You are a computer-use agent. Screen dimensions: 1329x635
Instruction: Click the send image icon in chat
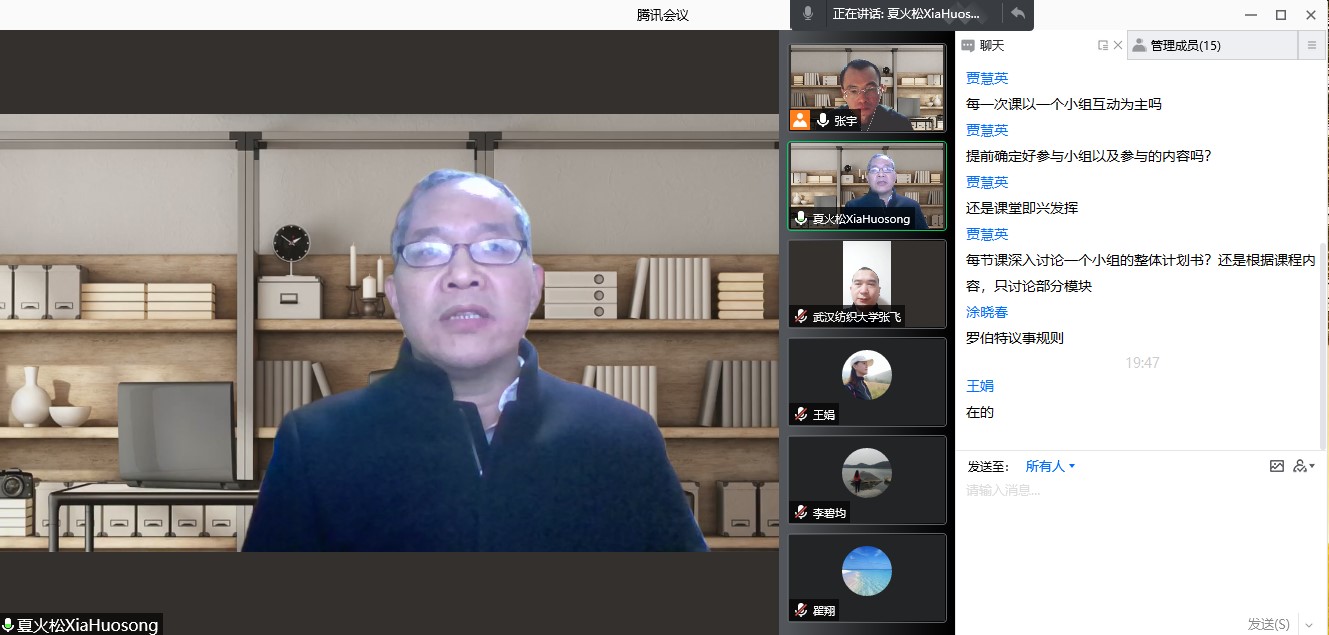(x=1276, y=466)
